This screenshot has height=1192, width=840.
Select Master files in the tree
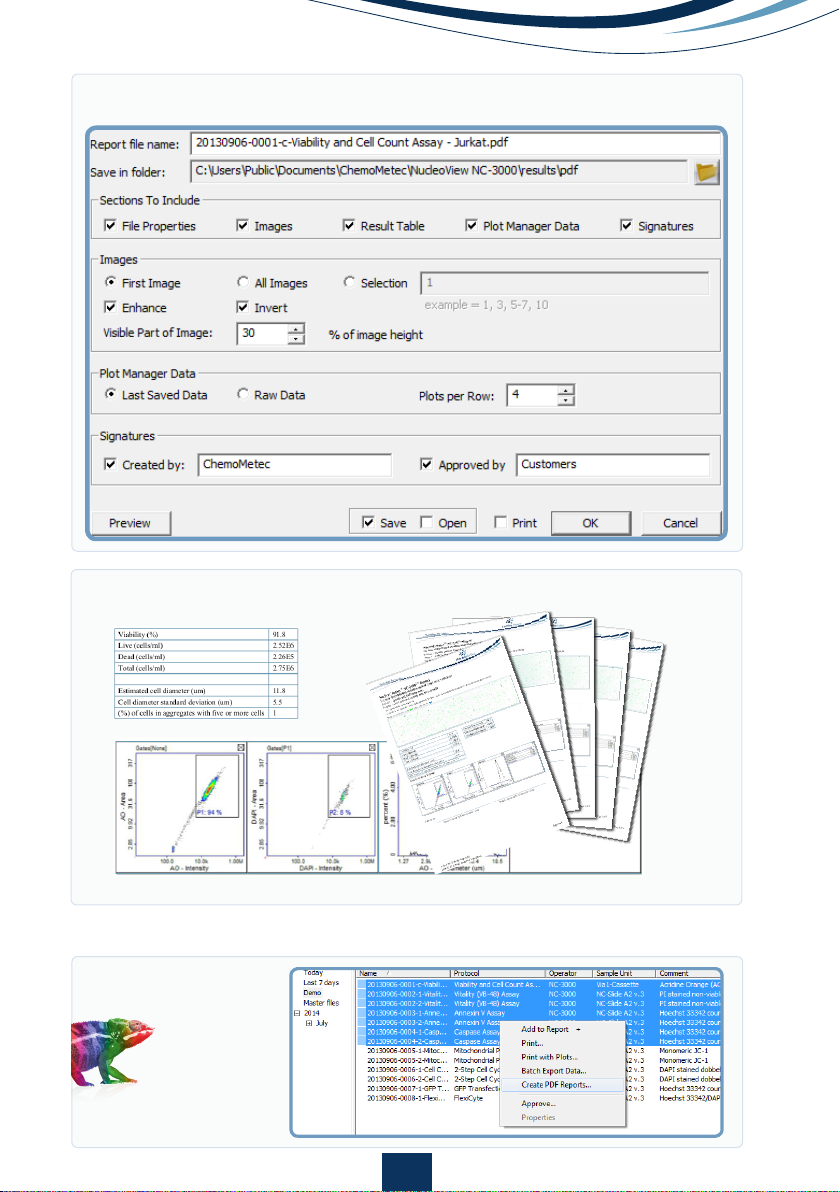pyautogui.click(x=321, y=1003)
